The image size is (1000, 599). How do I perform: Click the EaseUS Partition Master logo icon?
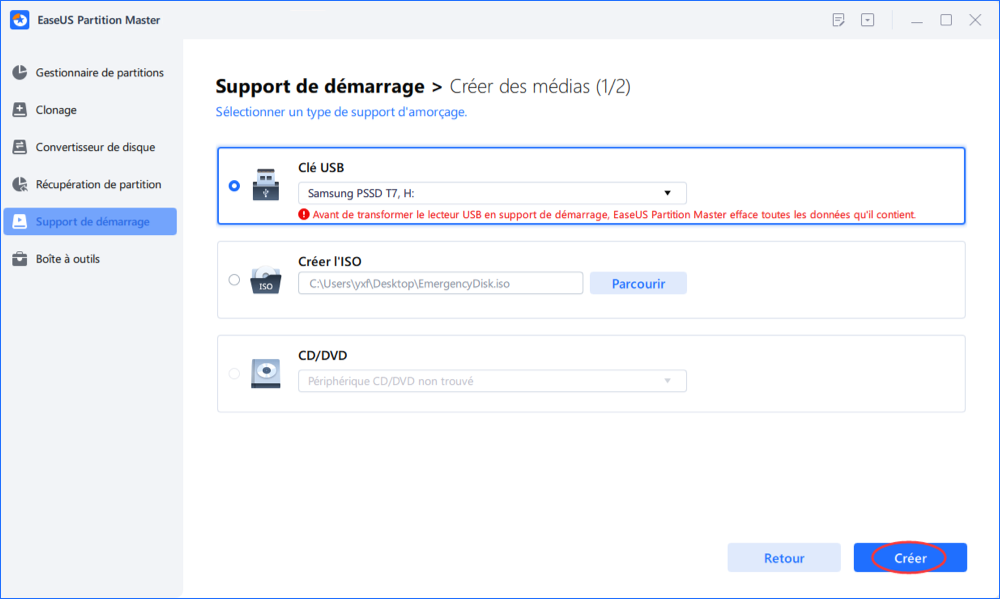(20, 20)
